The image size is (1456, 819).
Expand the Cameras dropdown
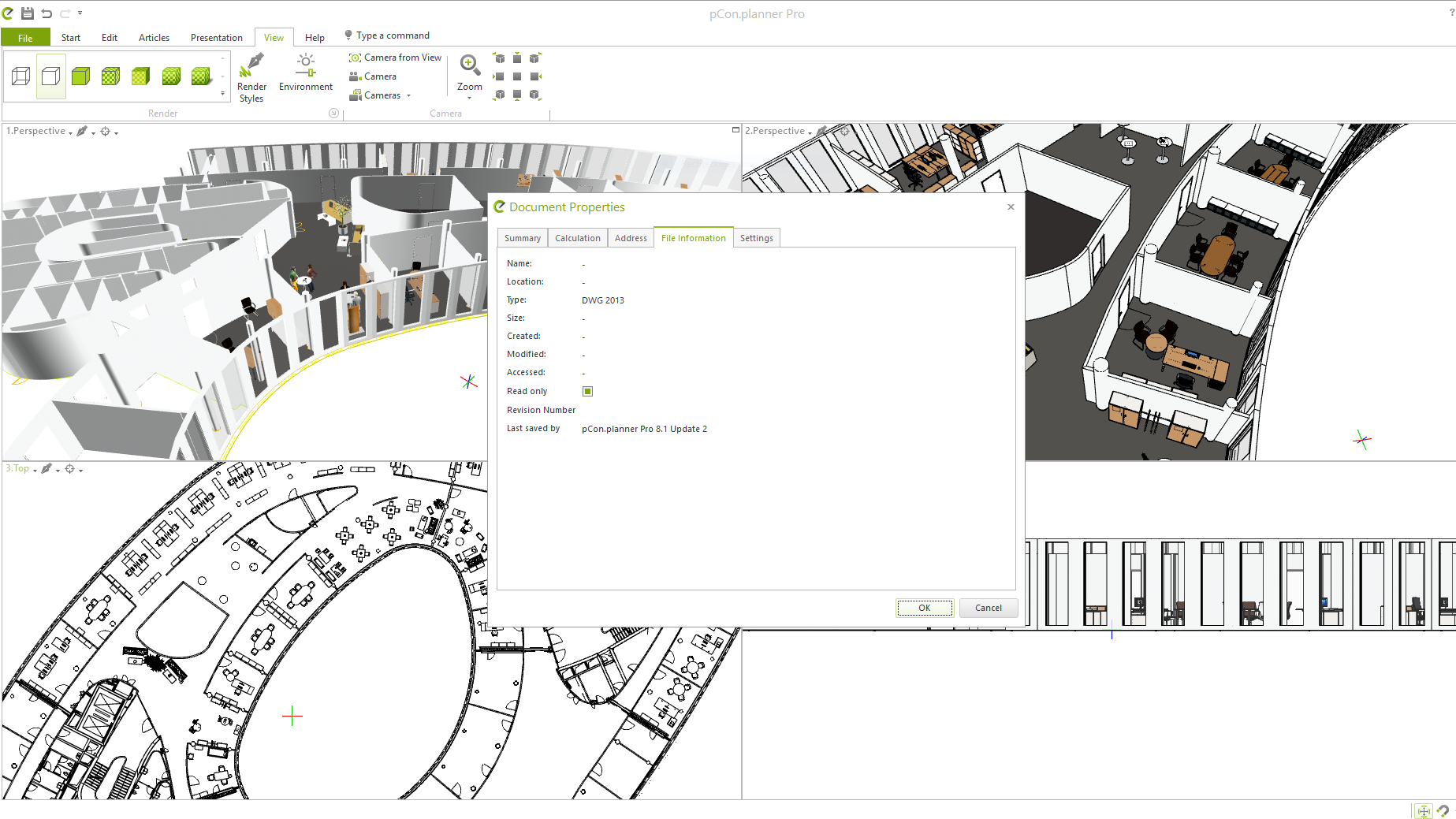point(408,95)
